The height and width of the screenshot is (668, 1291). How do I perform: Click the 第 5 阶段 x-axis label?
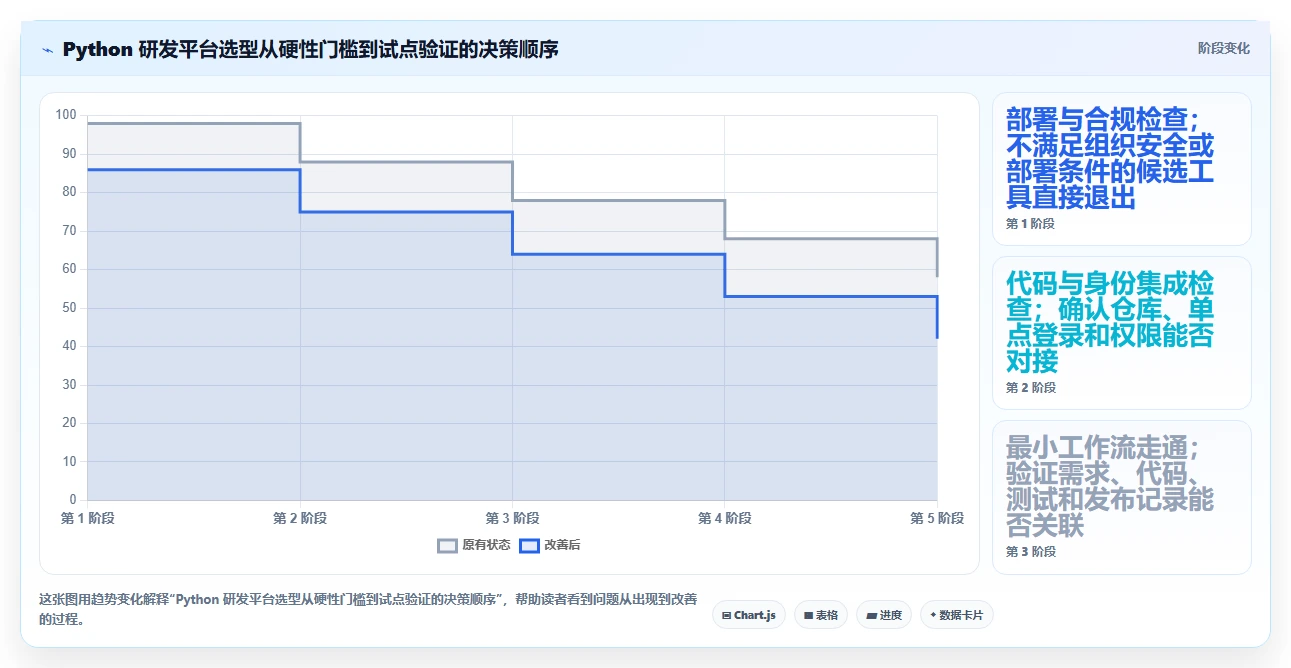tap(937, 518)
